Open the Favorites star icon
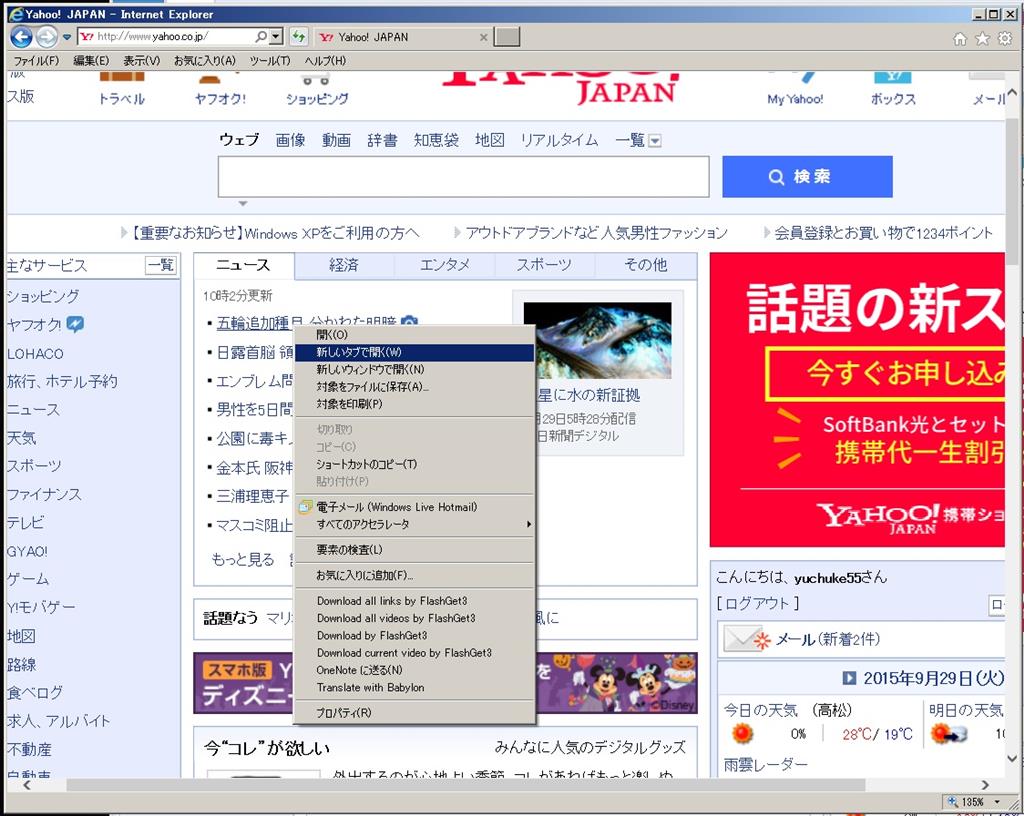Viewport: 1024px width, 816px height. pyautogui.click(x=982, y=39)
